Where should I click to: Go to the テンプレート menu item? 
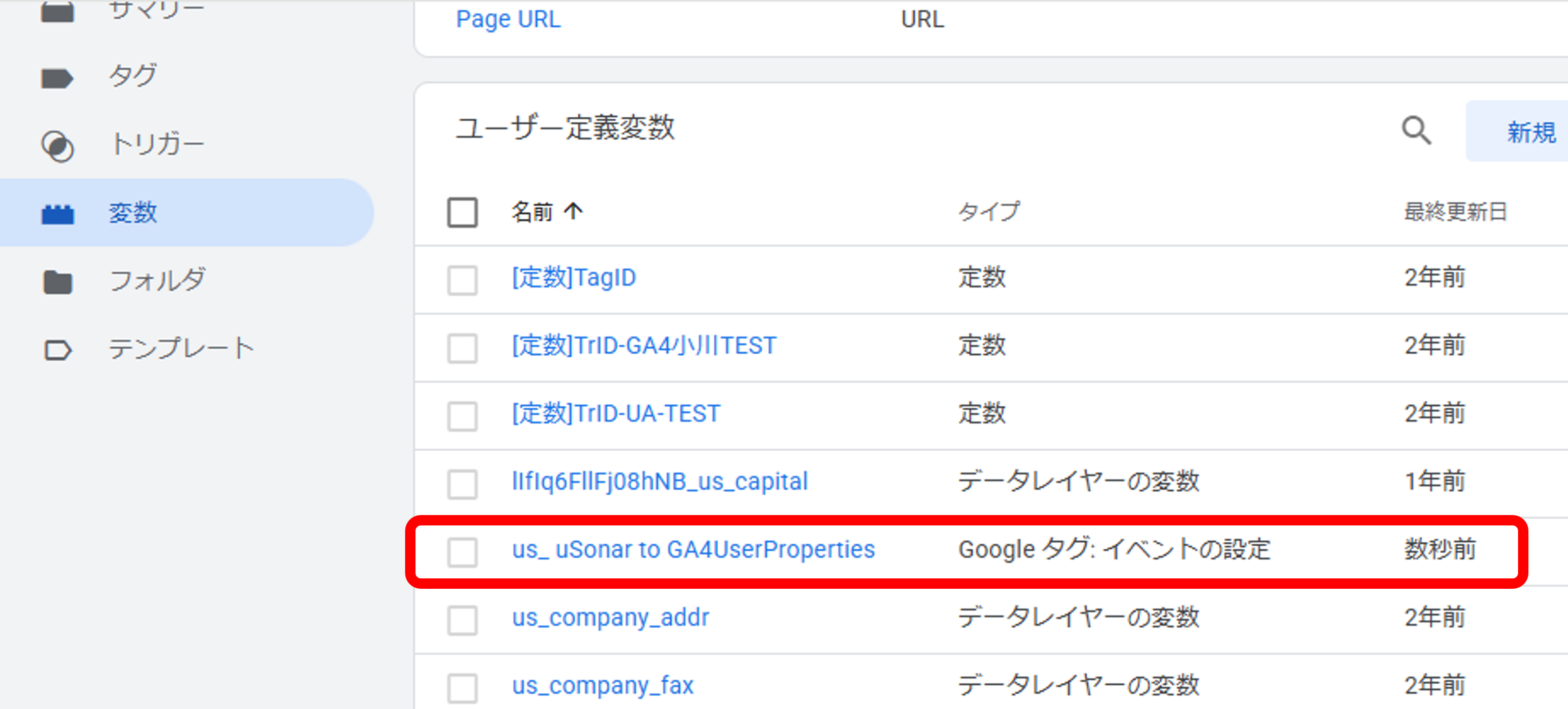pos(182,348)
